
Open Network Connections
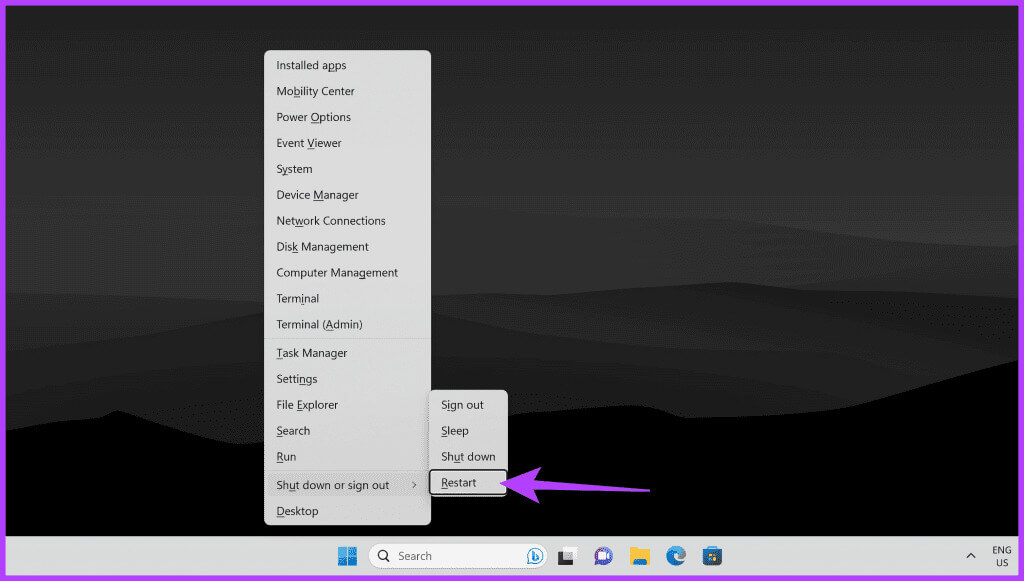(347, 221)
